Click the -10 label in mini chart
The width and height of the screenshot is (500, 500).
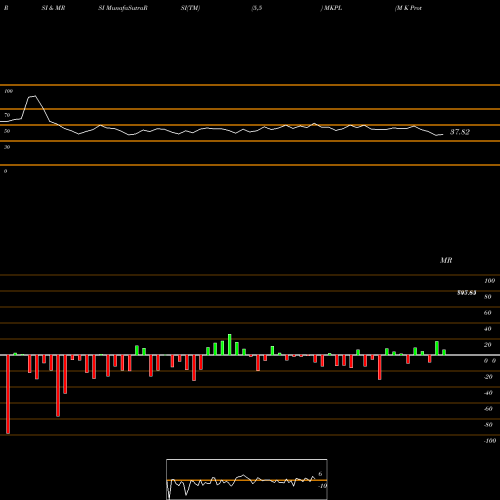[322, 486]
